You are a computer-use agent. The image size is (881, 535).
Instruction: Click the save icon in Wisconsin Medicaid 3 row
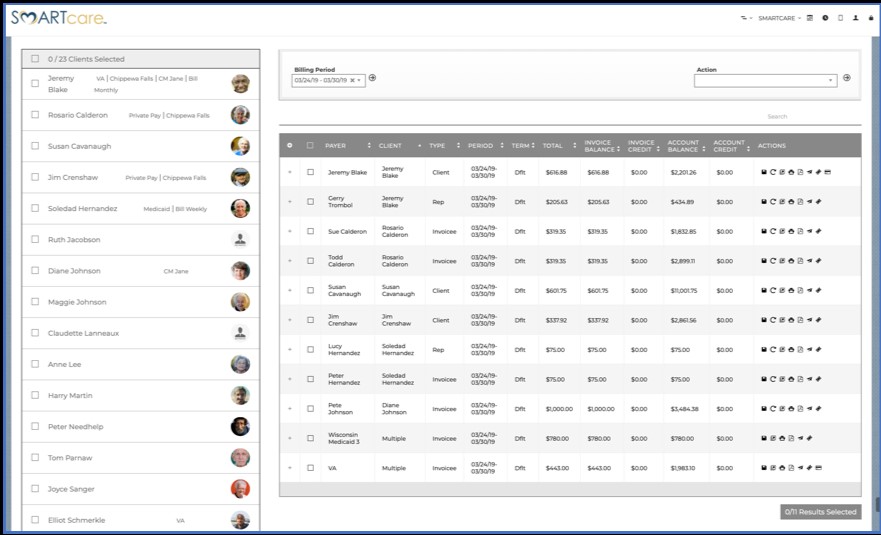[x=764, y=438]
